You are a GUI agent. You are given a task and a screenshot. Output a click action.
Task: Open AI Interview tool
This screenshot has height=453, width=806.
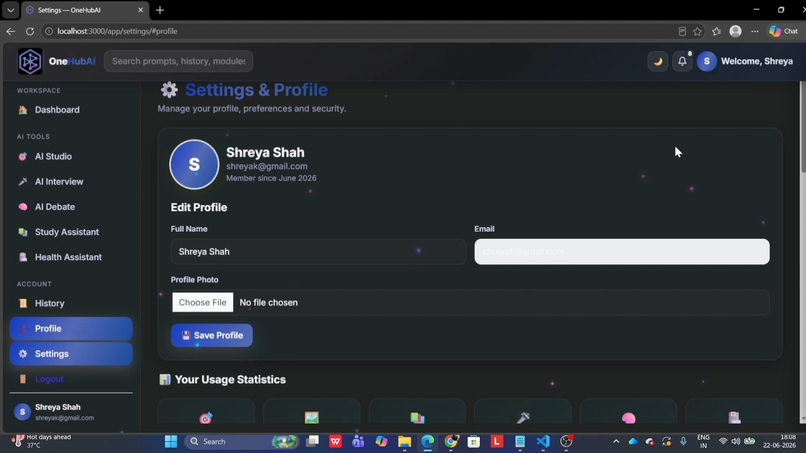(71, 182)
